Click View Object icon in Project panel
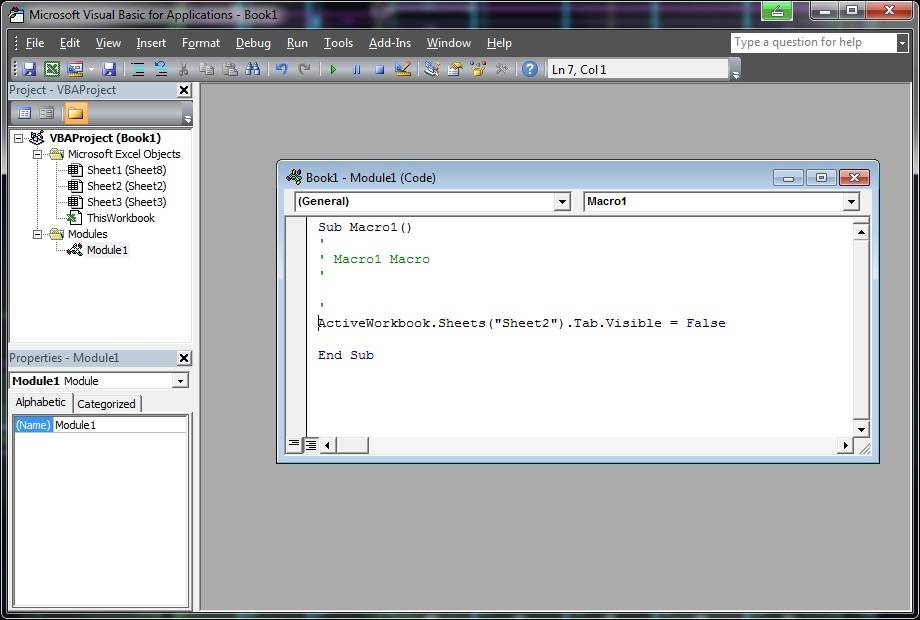Screen dimensions: 920x620 [x=46, y=113]
